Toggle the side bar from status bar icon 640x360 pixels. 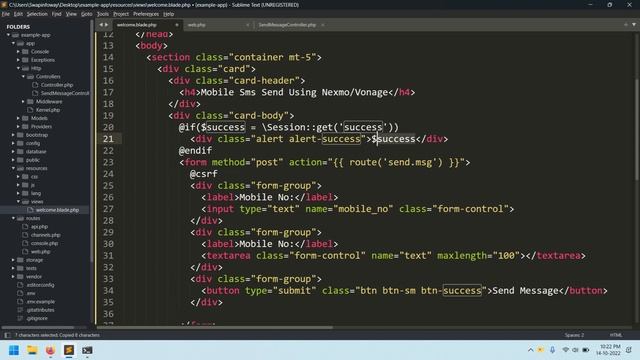(7, 335)
